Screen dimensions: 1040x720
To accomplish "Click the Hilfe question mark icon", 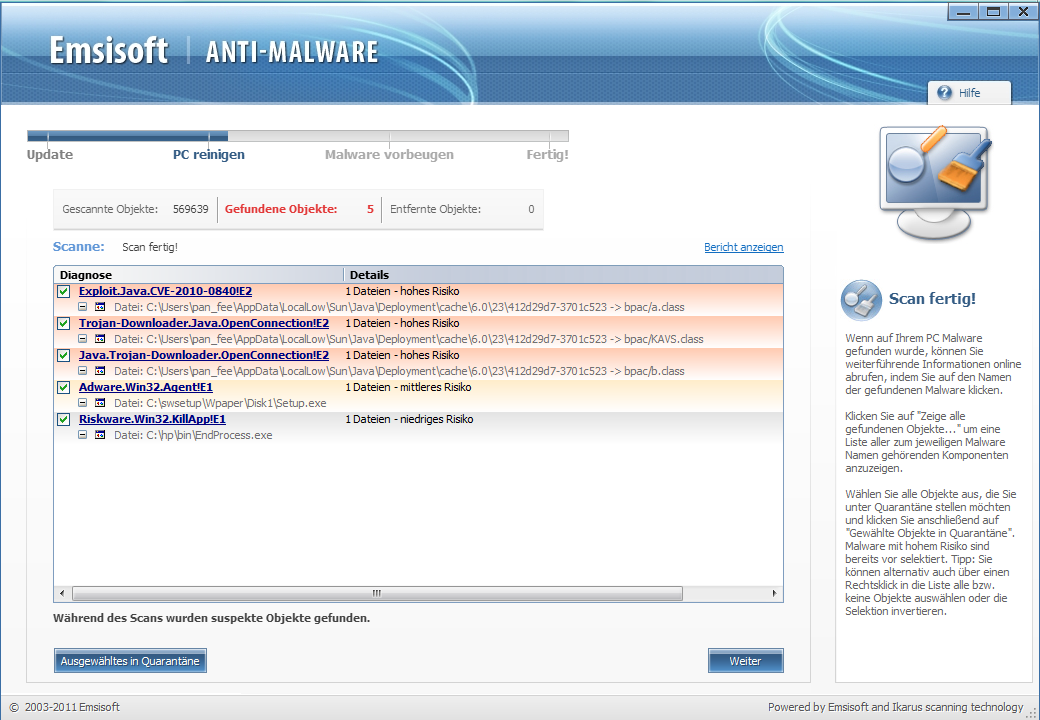I will coord(944,93).
